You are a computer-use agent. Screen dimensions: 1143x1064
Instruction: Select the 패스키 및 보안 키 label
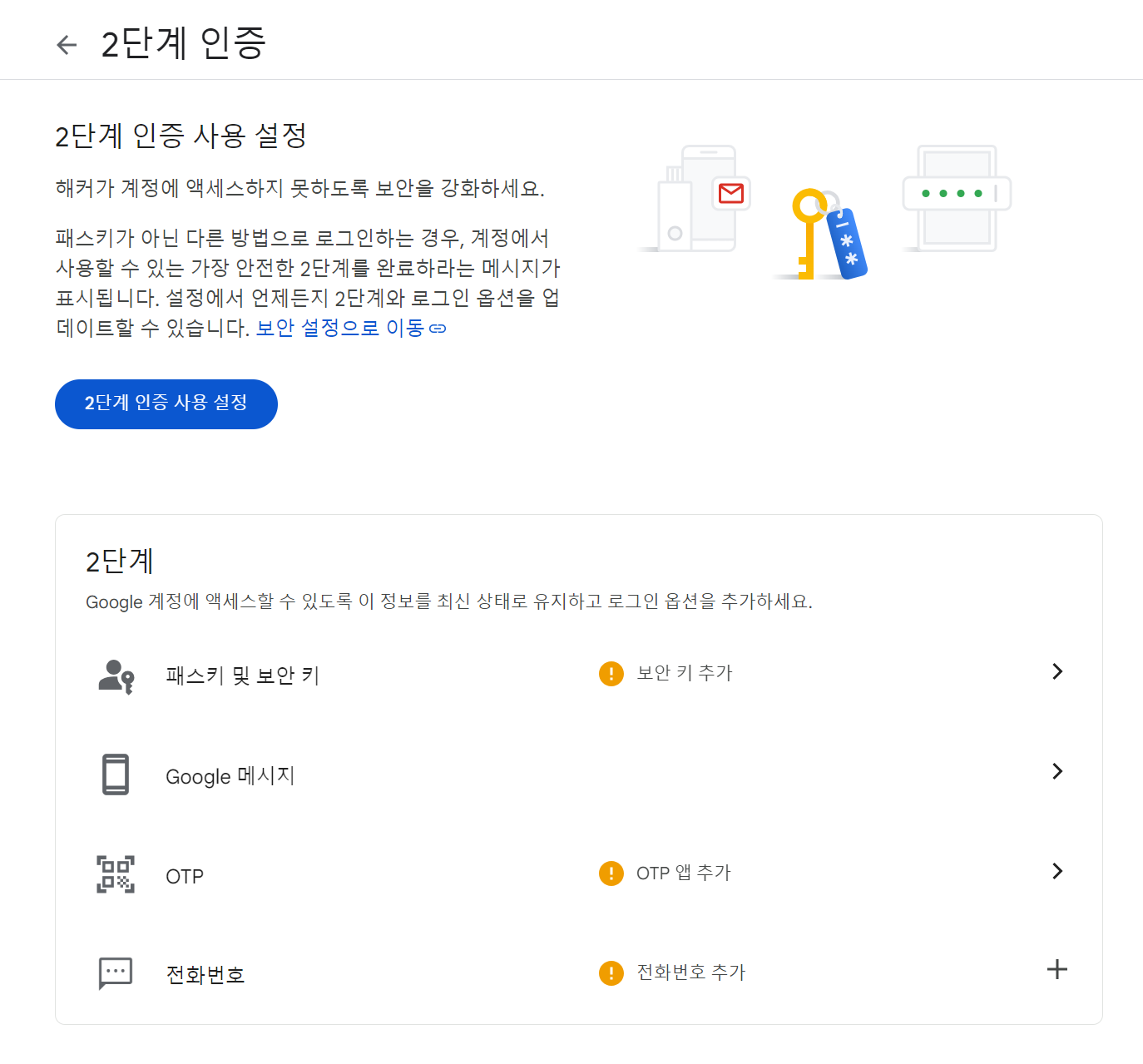pyautogui.click(x=242, y=676)
